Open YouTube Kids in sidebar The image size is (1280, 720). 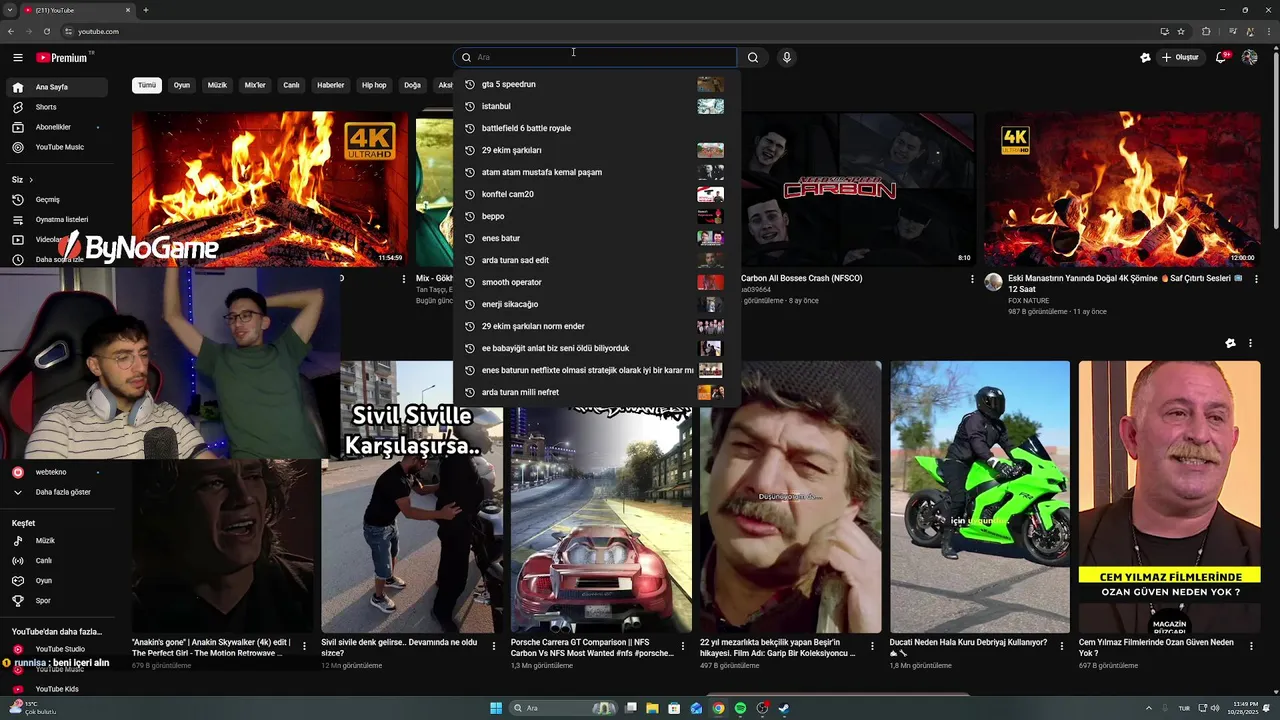[x=56, y=689]
